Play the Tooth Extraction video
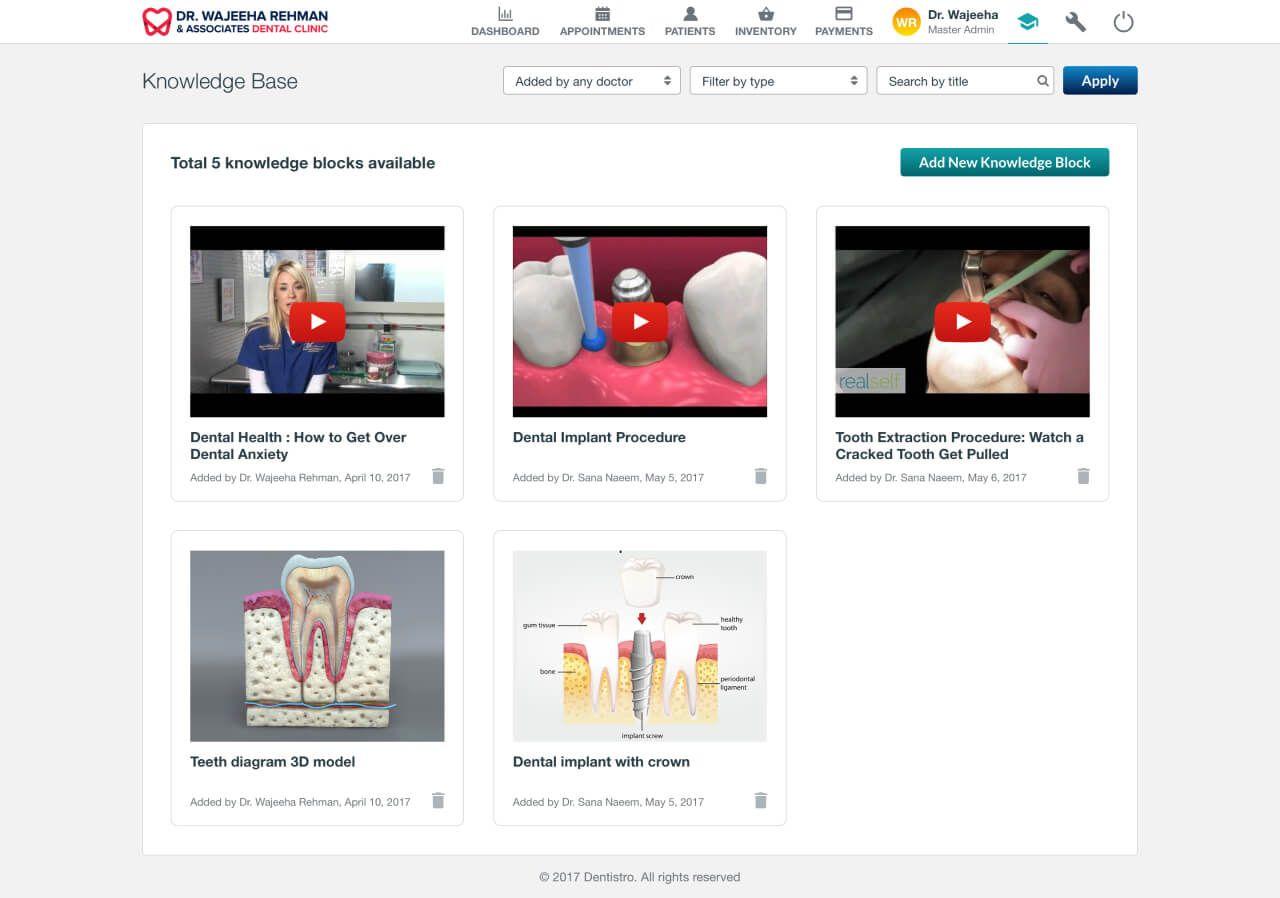The width and height of the screenshot is (1280, 898). tap(962, 322)
